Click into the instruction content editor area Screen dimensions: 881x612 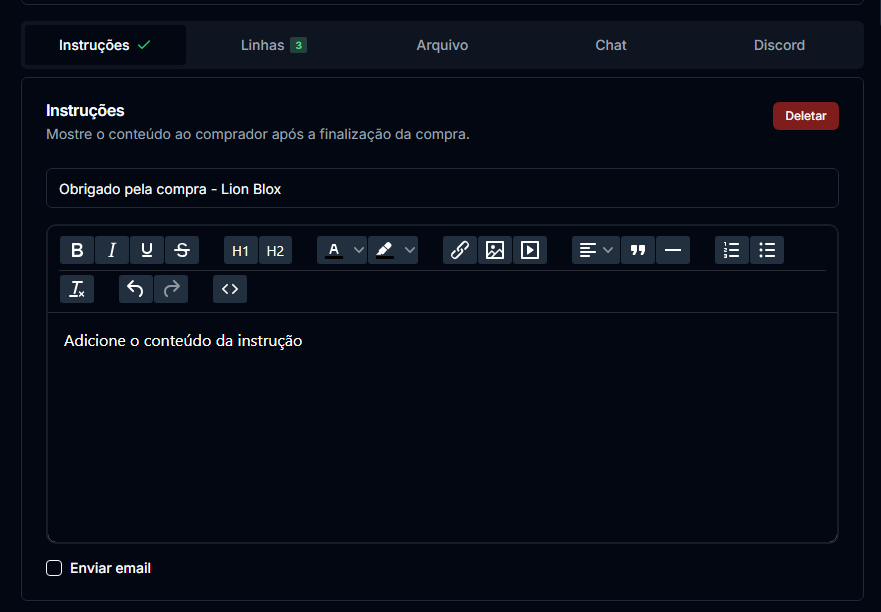point(442,427)
